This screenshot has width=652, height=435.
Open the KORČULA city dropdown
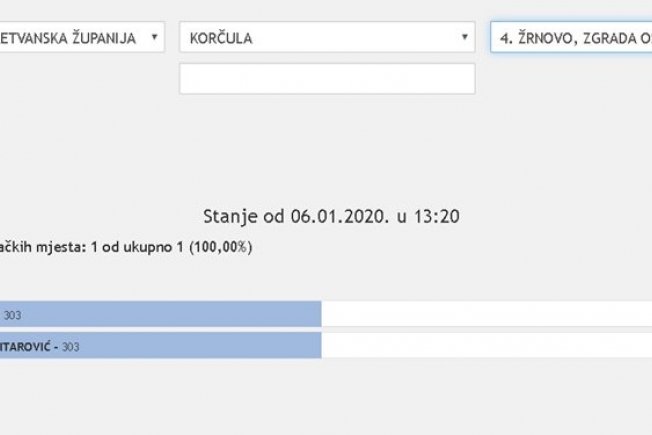point(326,38)
